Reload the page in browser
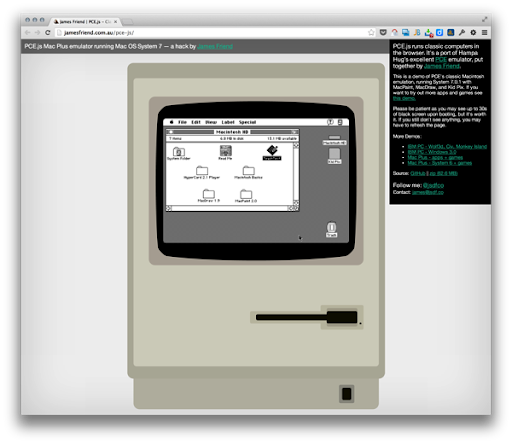Image resolution: width=512 pixels, height=444 pixels. (x=48, y=32)
